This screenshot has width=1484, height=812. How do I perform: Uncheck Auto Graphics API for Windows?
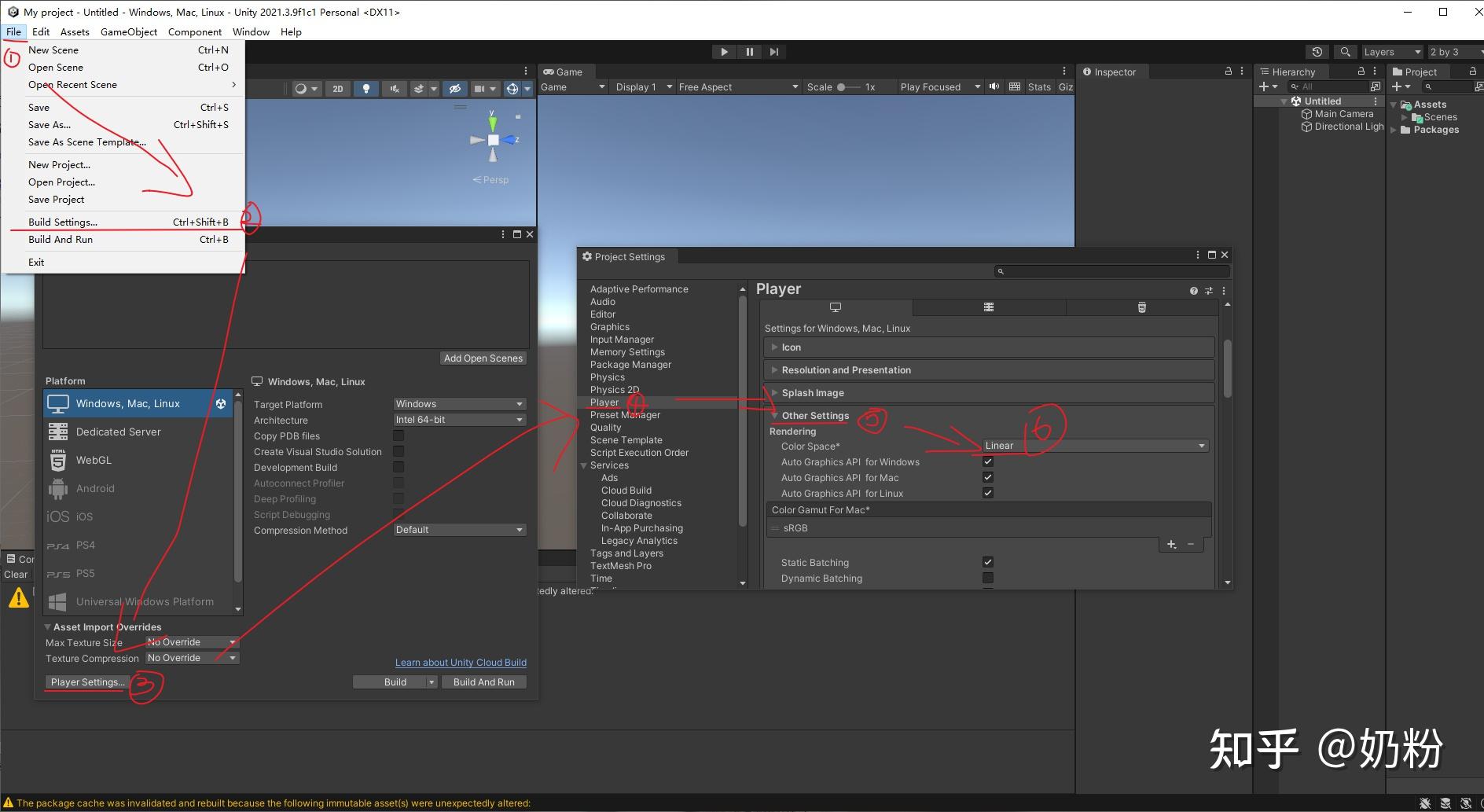(987, 461)
